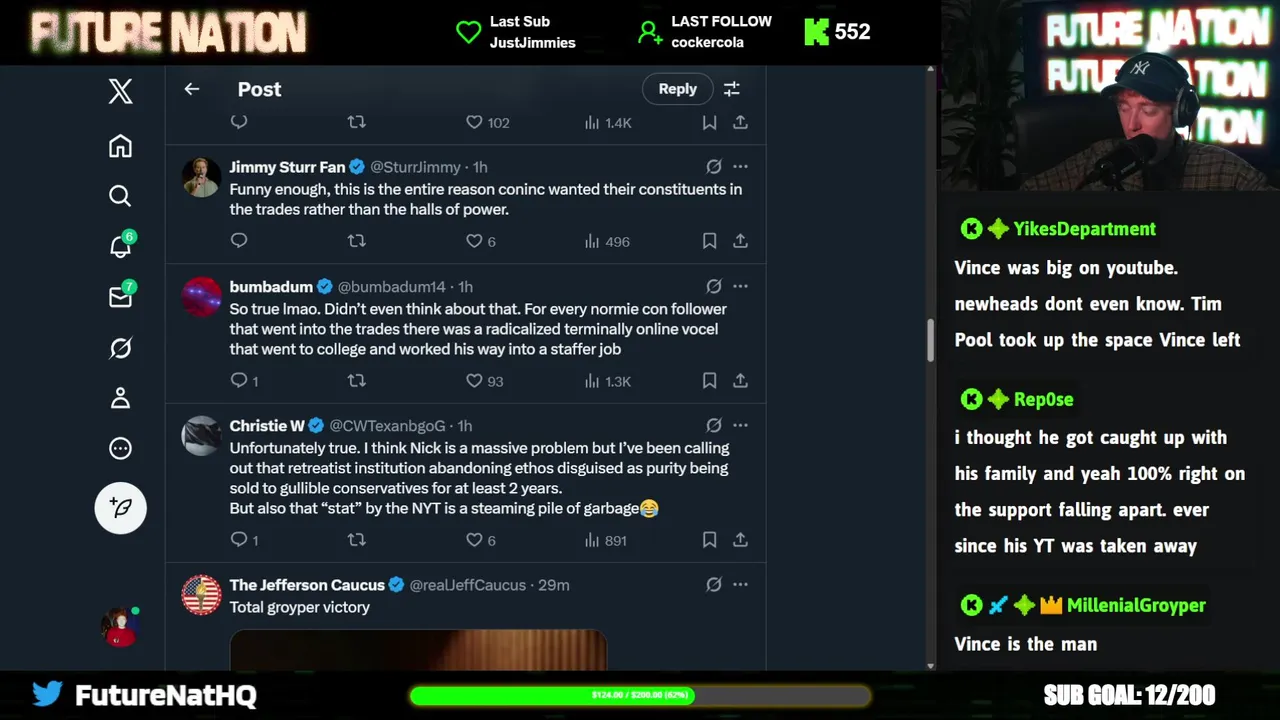Bookmark Christie W's reply

click(709, 540)
